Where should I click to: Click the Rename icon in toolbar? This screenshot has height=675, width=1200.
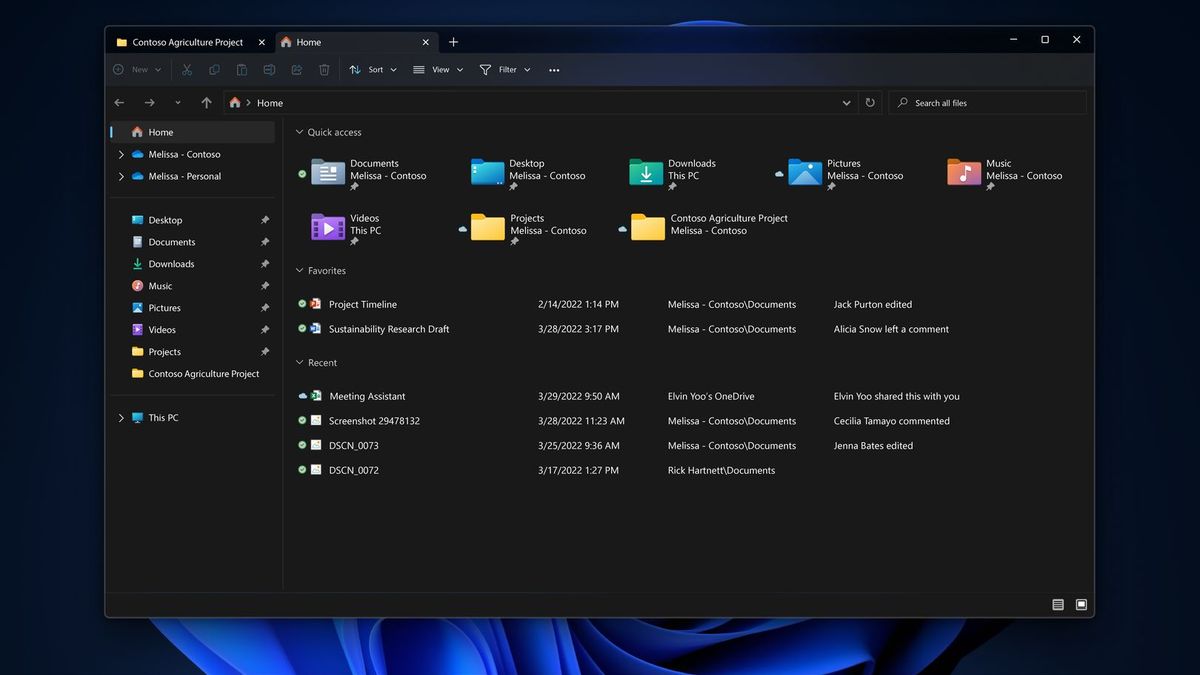(x=269, y=70)
